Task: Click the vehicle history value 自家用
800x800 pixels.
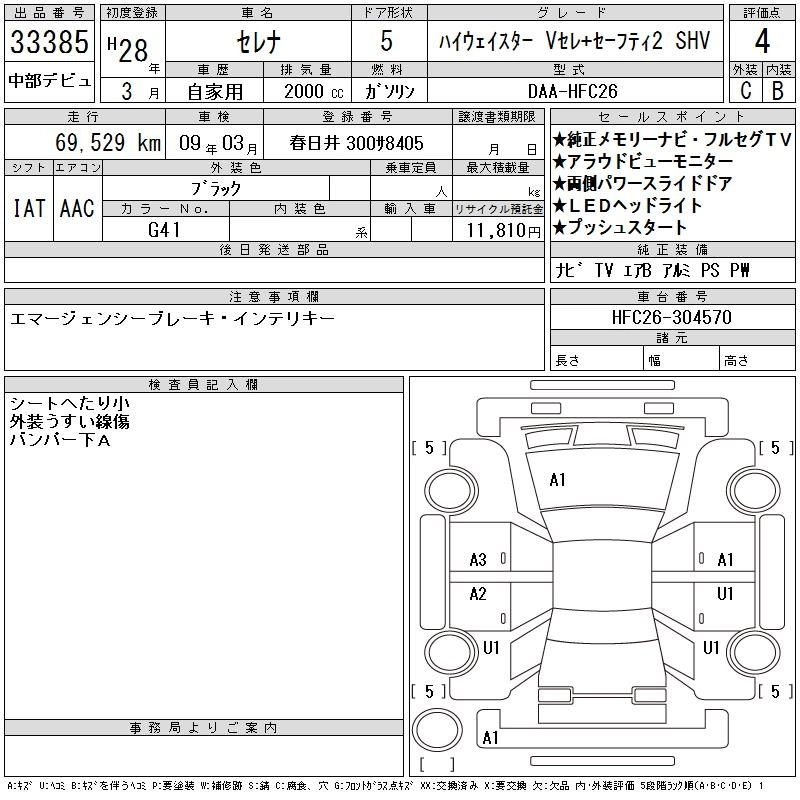Action: (x=215, y=92)
